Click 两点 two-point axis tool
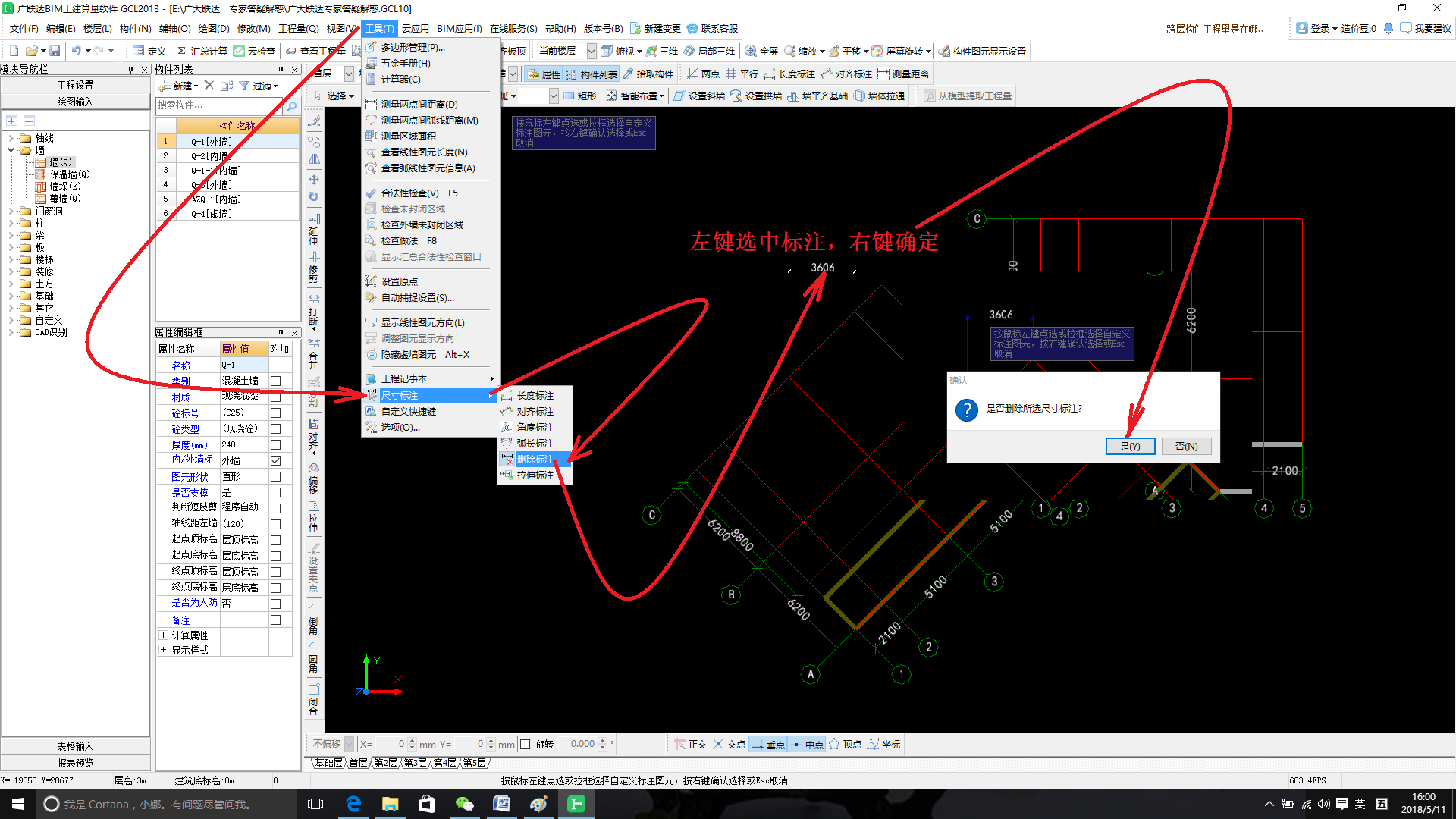Screen dimensions: 1456x819 (703, 74)
